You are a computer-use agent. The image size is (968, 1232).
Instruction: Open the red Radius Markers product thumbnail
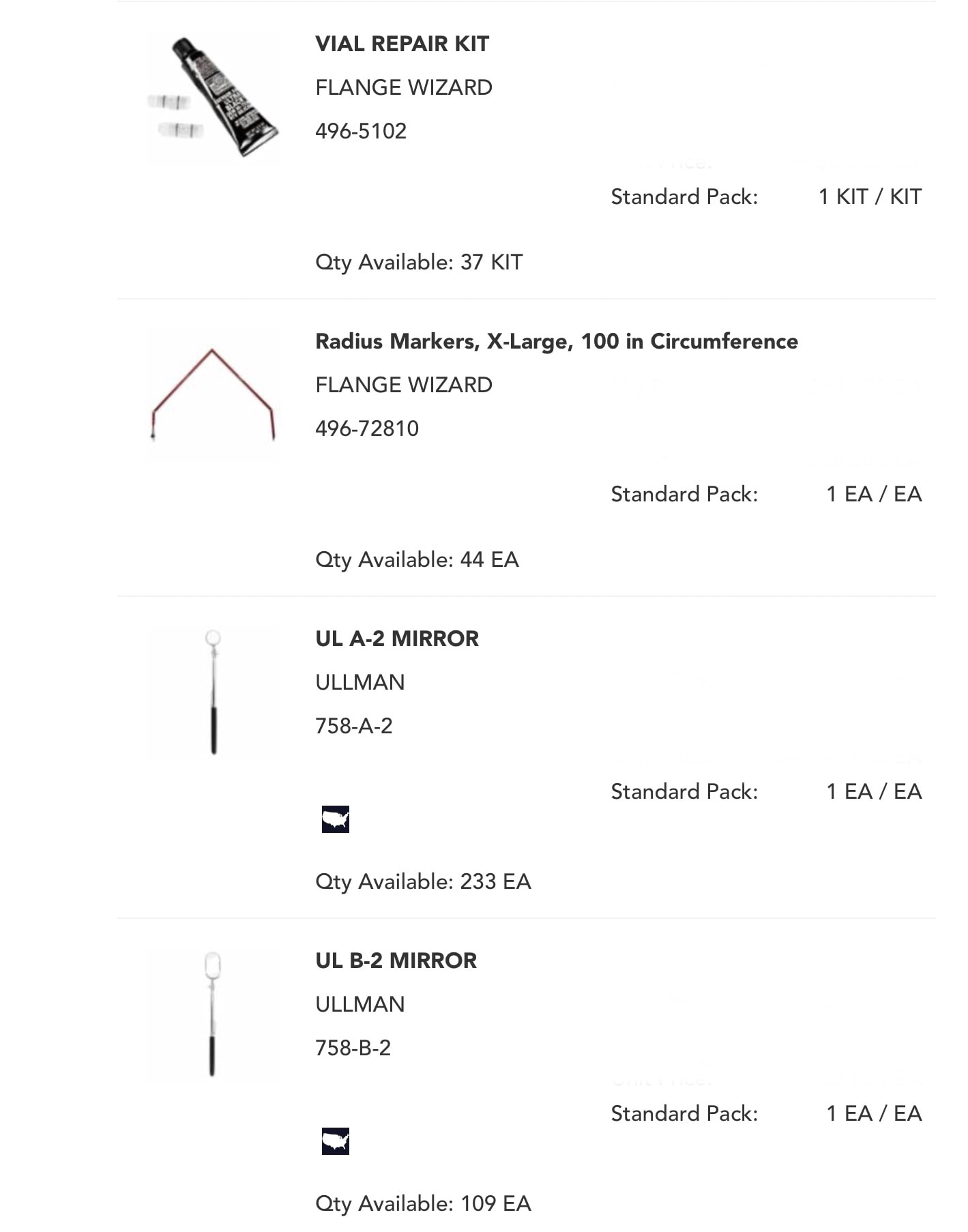click(x=213, y=394)
